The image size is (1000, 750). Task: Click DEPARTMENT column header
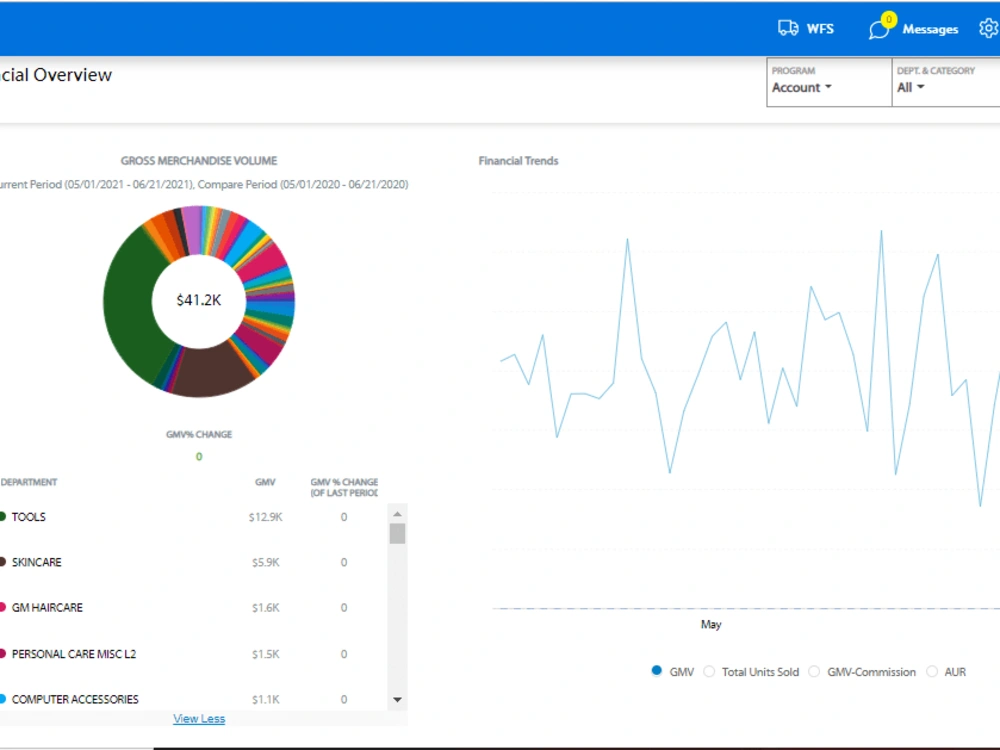29,482
